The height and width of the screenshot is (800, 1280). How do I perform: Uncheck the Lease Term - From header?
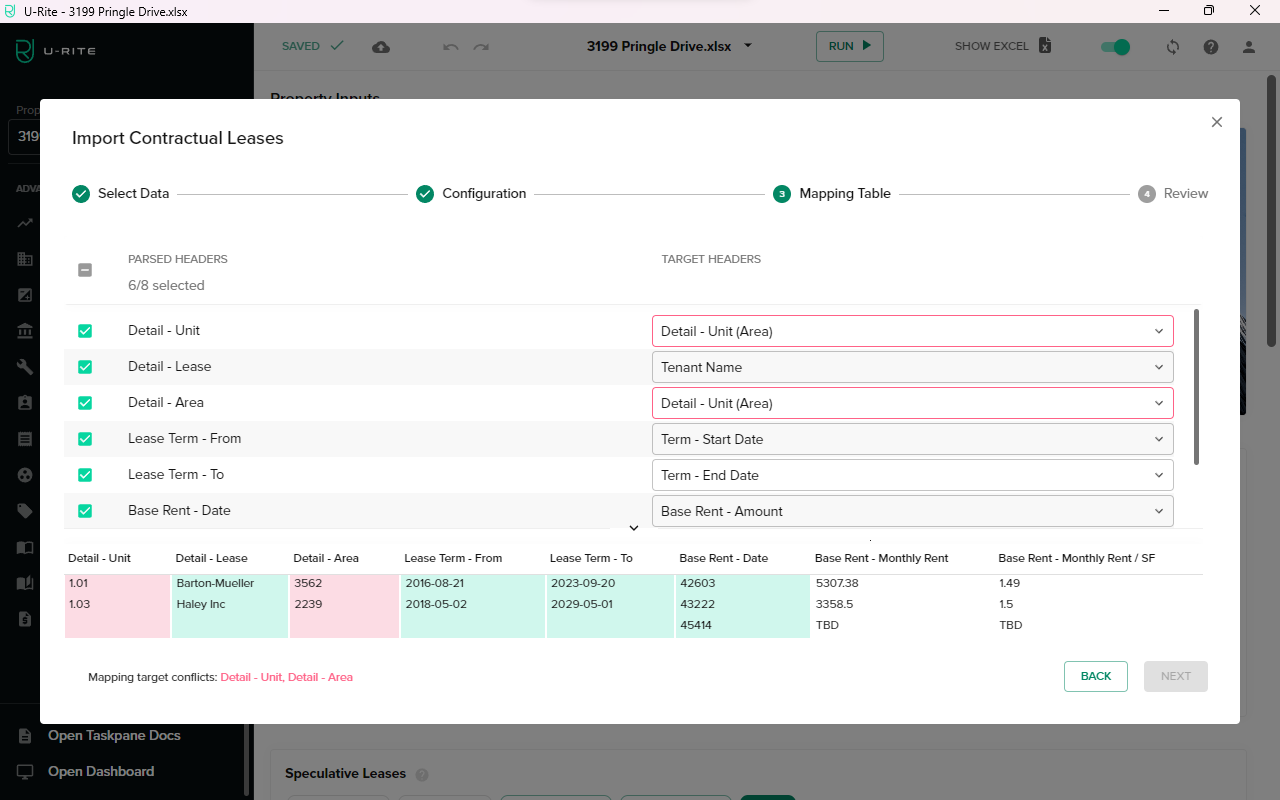pos(85,438)
